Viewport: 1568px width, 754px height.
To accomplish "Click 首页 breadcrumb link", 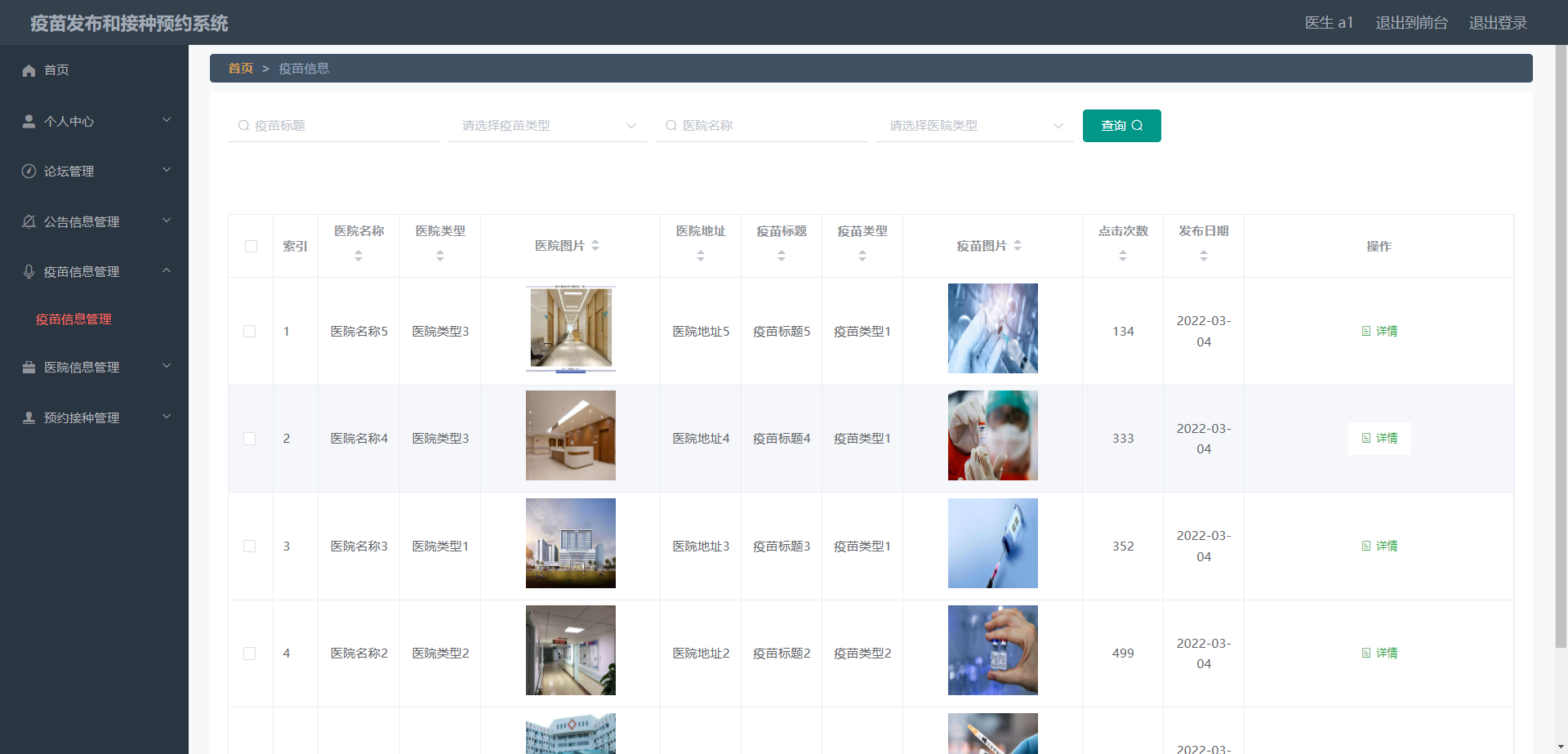I will click(x=240, y=69).
